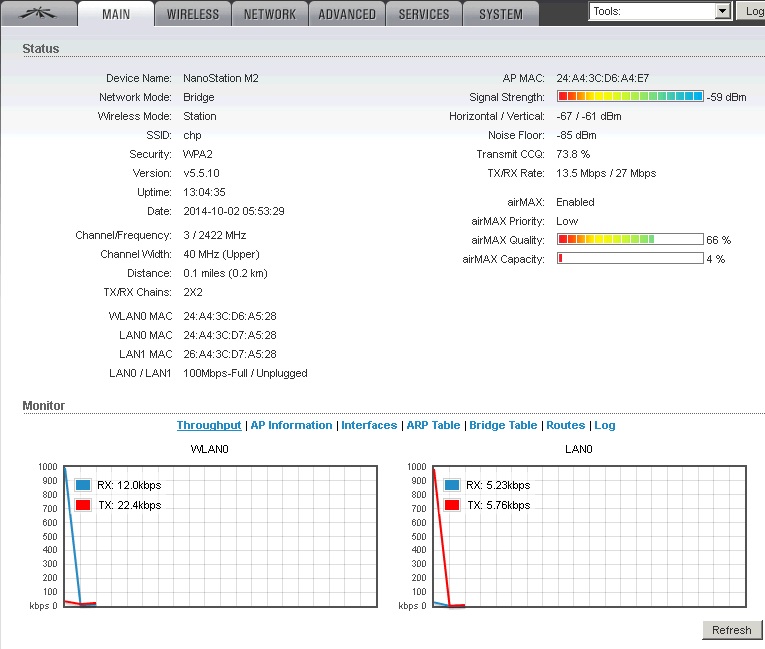Select the channel width 40 MHz (Upper)

(221, 254)
